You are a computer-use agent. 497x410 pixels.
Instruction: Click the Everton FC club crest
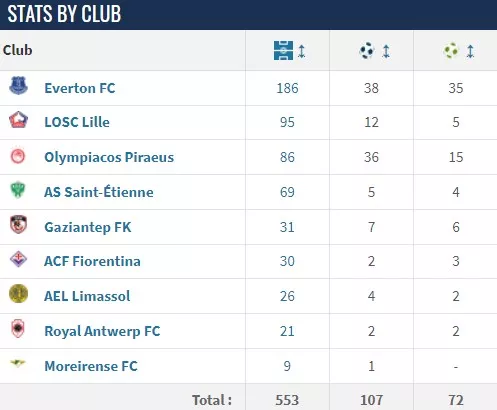coord(18,86)
